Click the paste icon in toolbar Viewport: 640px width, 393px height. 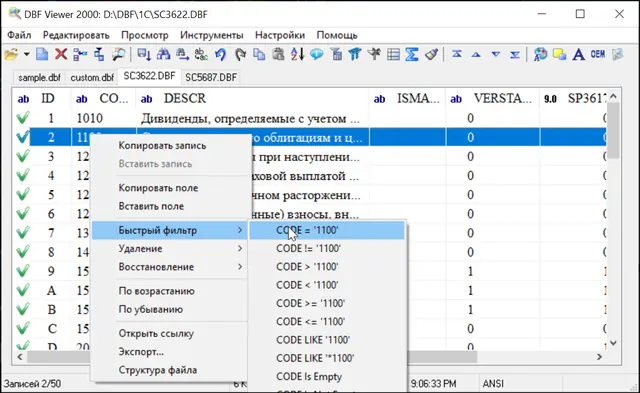[x=278, y=54]
